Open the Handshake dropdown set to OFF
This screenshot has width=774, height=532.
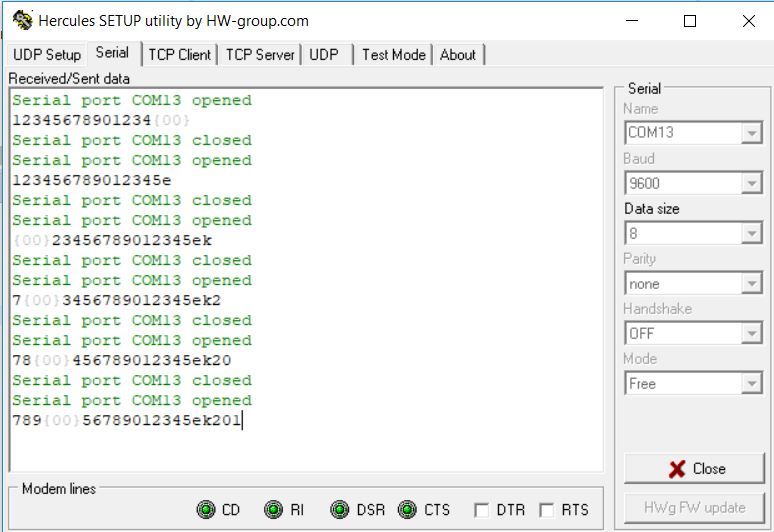point(694,333)
